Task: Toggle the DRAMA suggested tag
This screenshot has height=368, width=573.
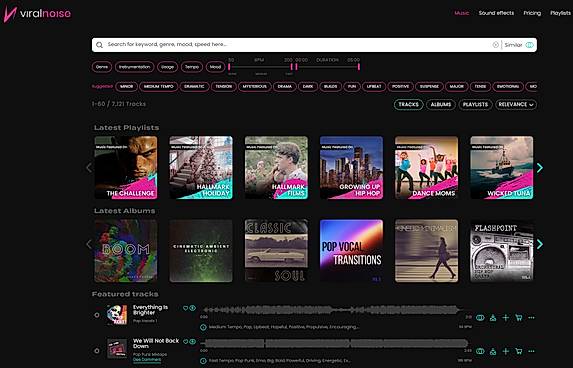Action: (x=285, y=87)
